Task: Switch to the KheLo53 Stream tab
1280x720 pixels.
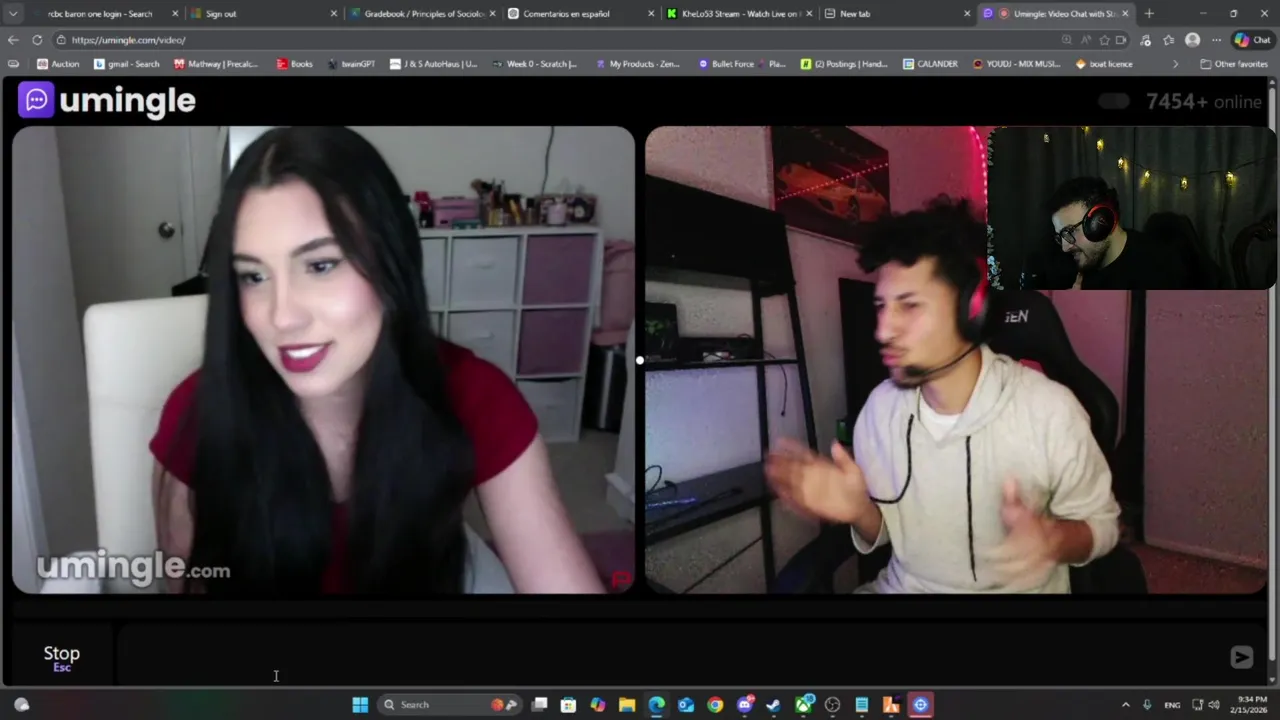Action: pos(739,14)
